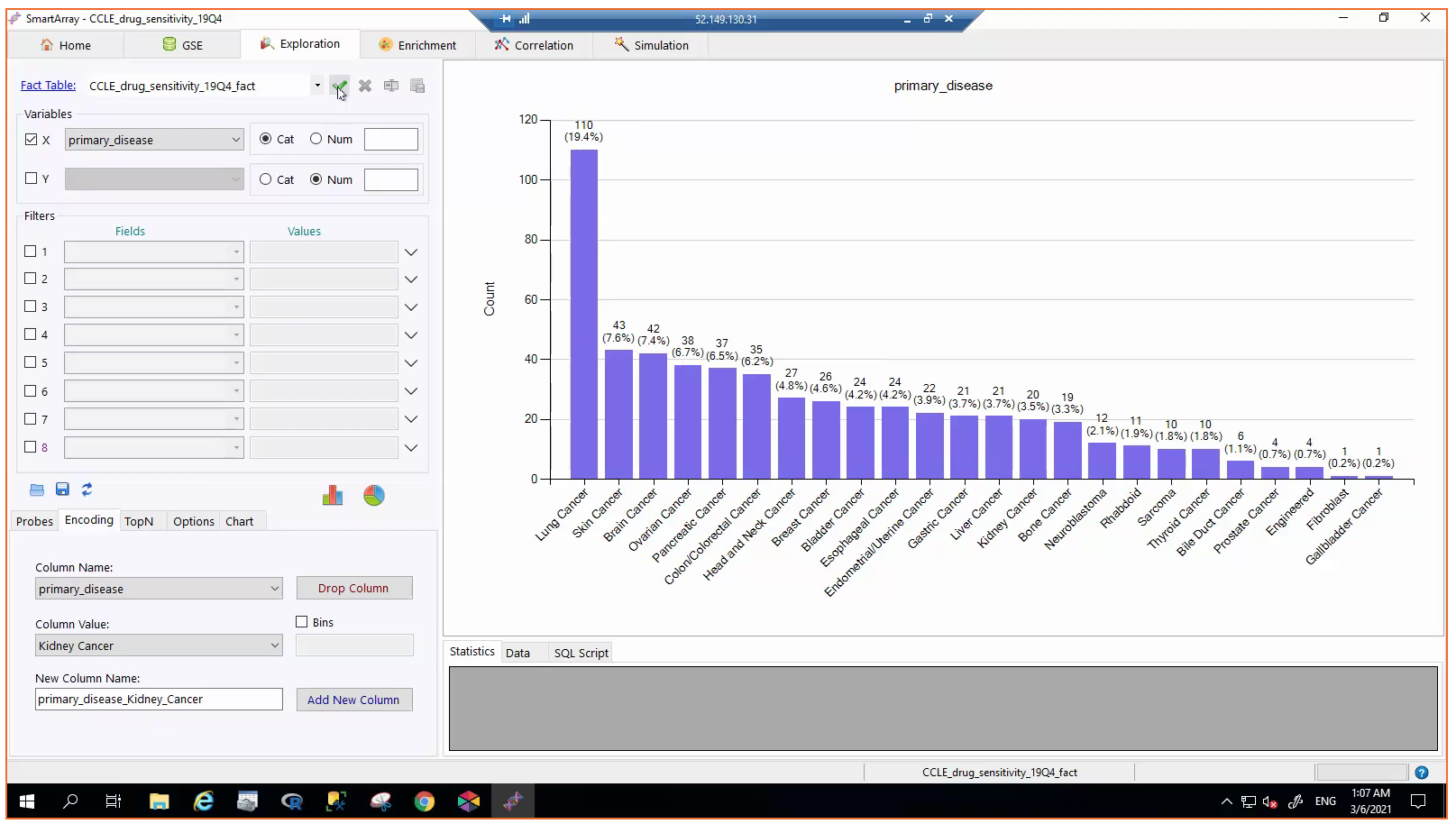Click the New Column Name text field
Viewport: 1456px width, 833px height.
pos(159,700)
